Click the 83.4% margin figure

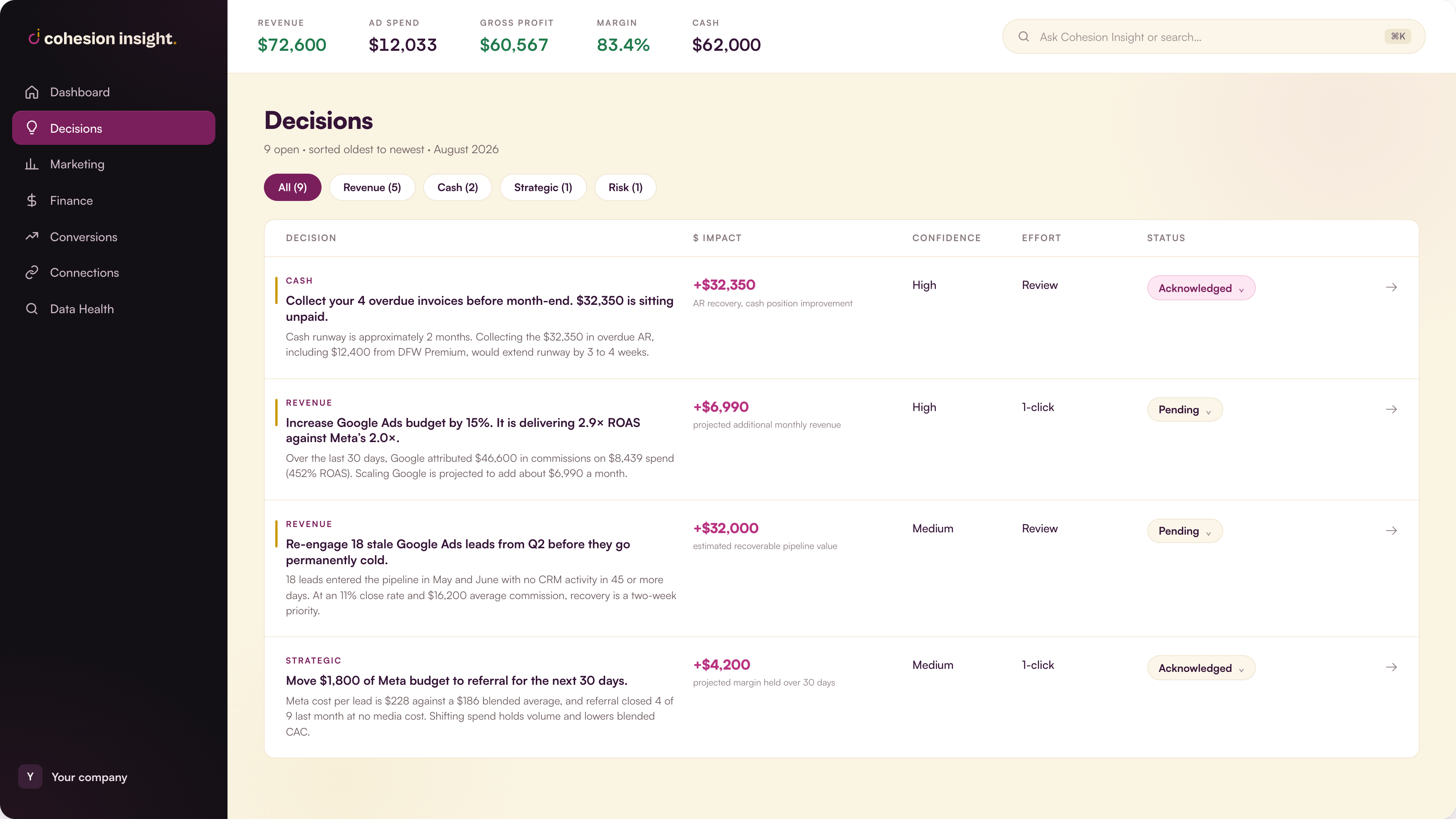(623, 45)
